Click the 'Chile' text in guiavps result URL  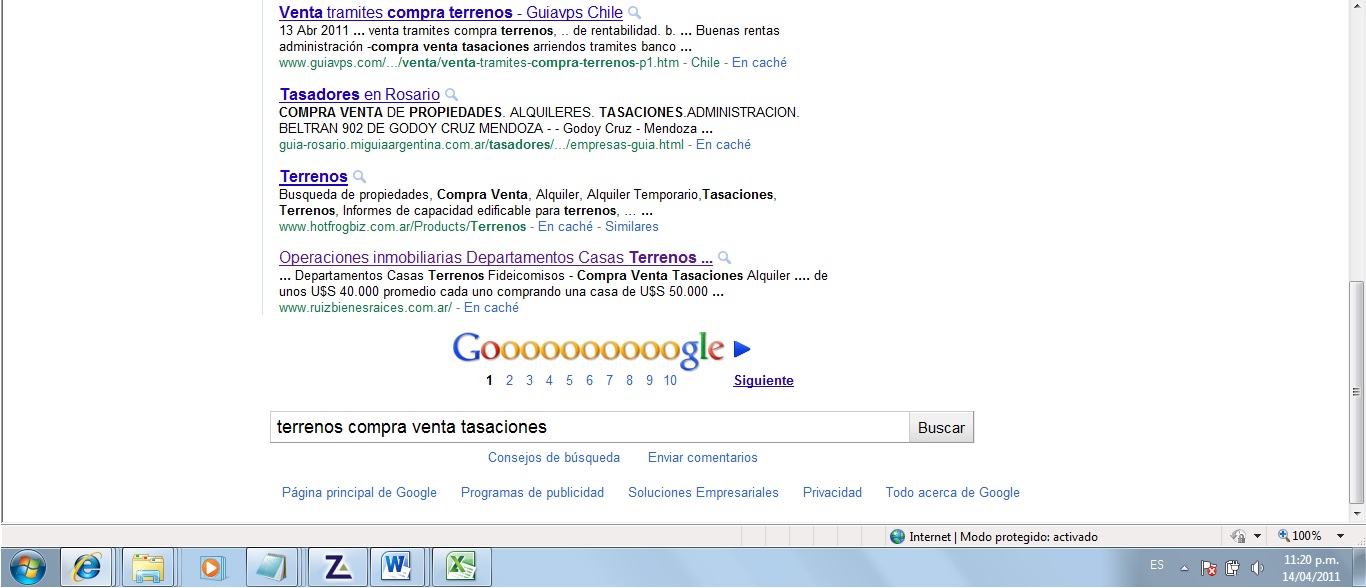tap(705, 62)
